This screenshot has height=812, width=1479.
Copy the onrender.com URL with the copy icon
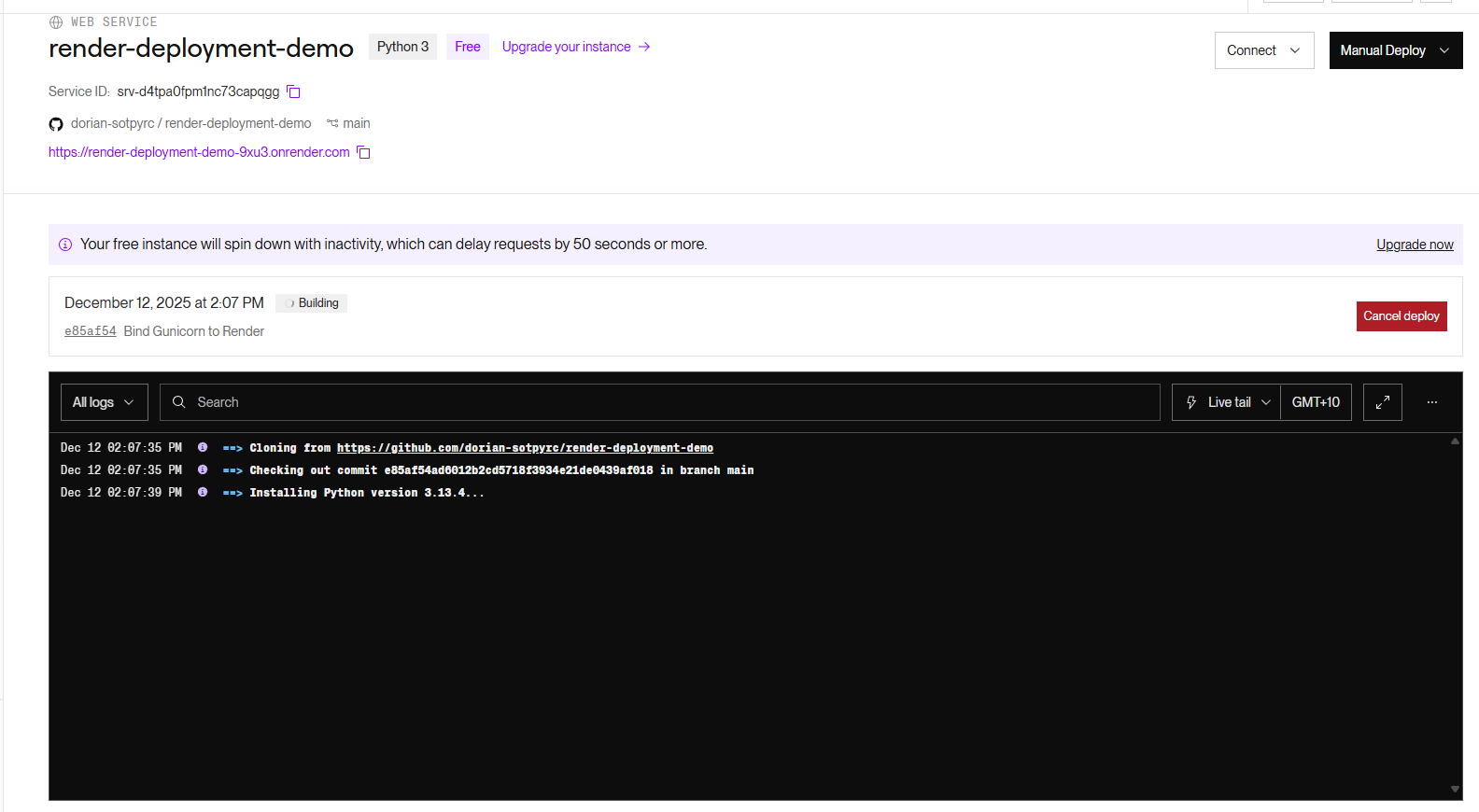[x=363, y=152]
